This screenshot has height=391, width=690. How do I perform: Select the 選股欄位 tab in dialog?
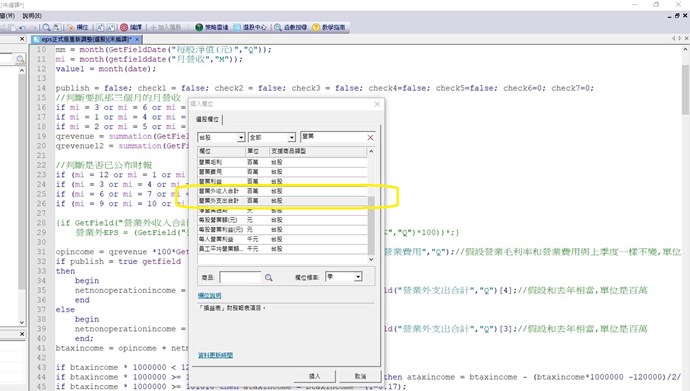pos(208,119)
